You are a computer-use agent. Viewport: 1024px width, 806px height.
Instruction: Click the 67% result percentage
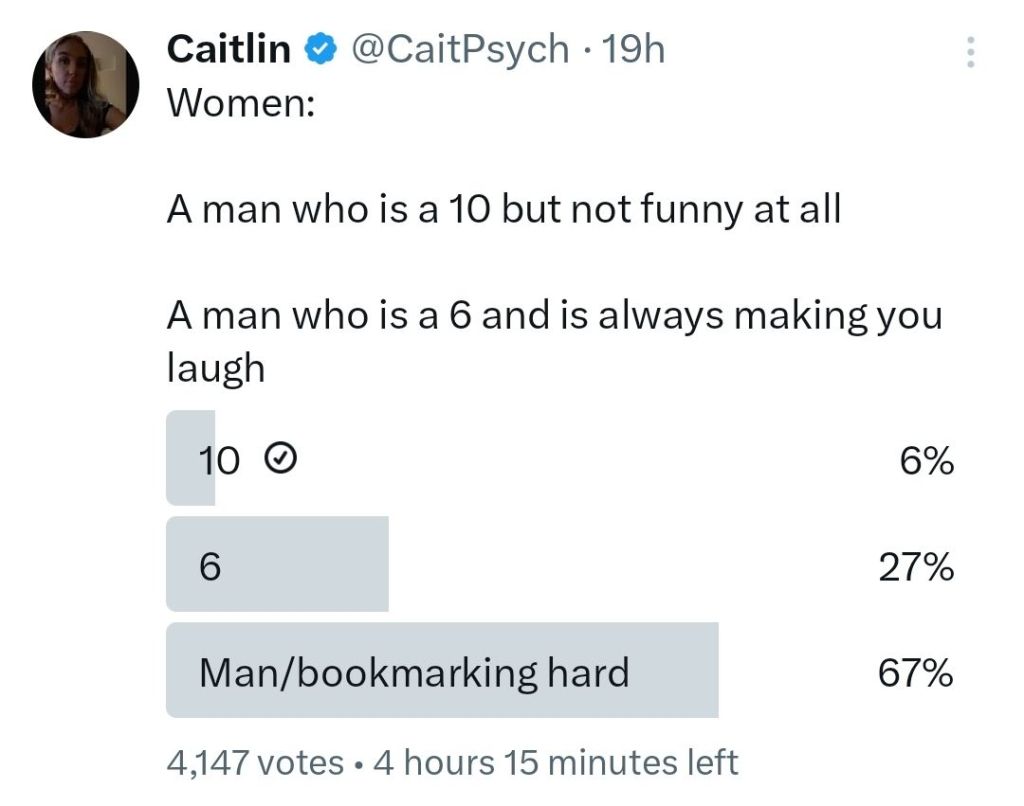coord(916,674)
